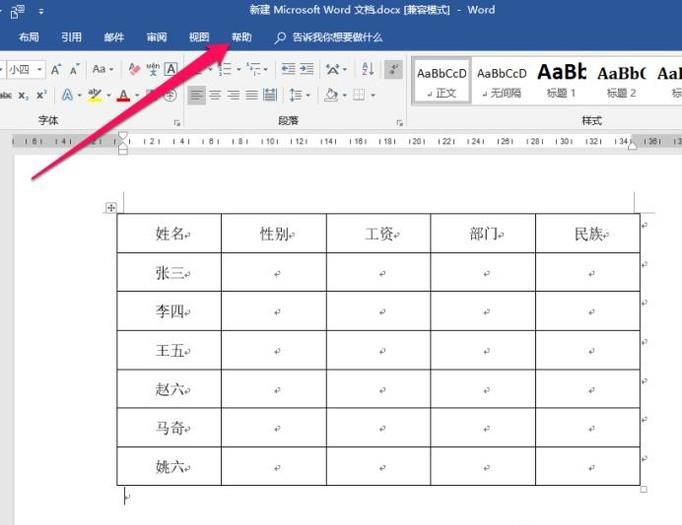Open the font color picker arrow
This screenshot has height=525, width=682.
[137, 95]
